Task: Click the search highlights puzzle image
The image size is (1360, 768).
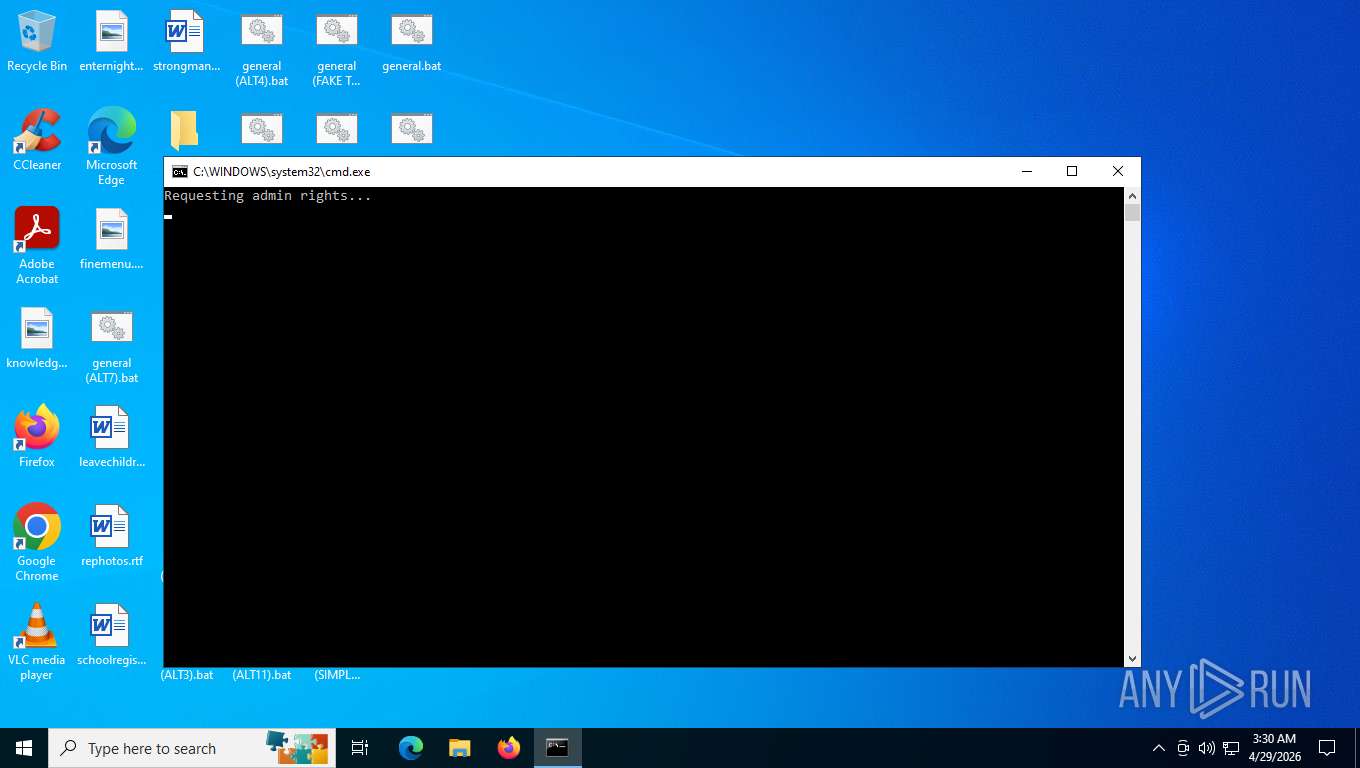Action: click(x=297, y=748)
